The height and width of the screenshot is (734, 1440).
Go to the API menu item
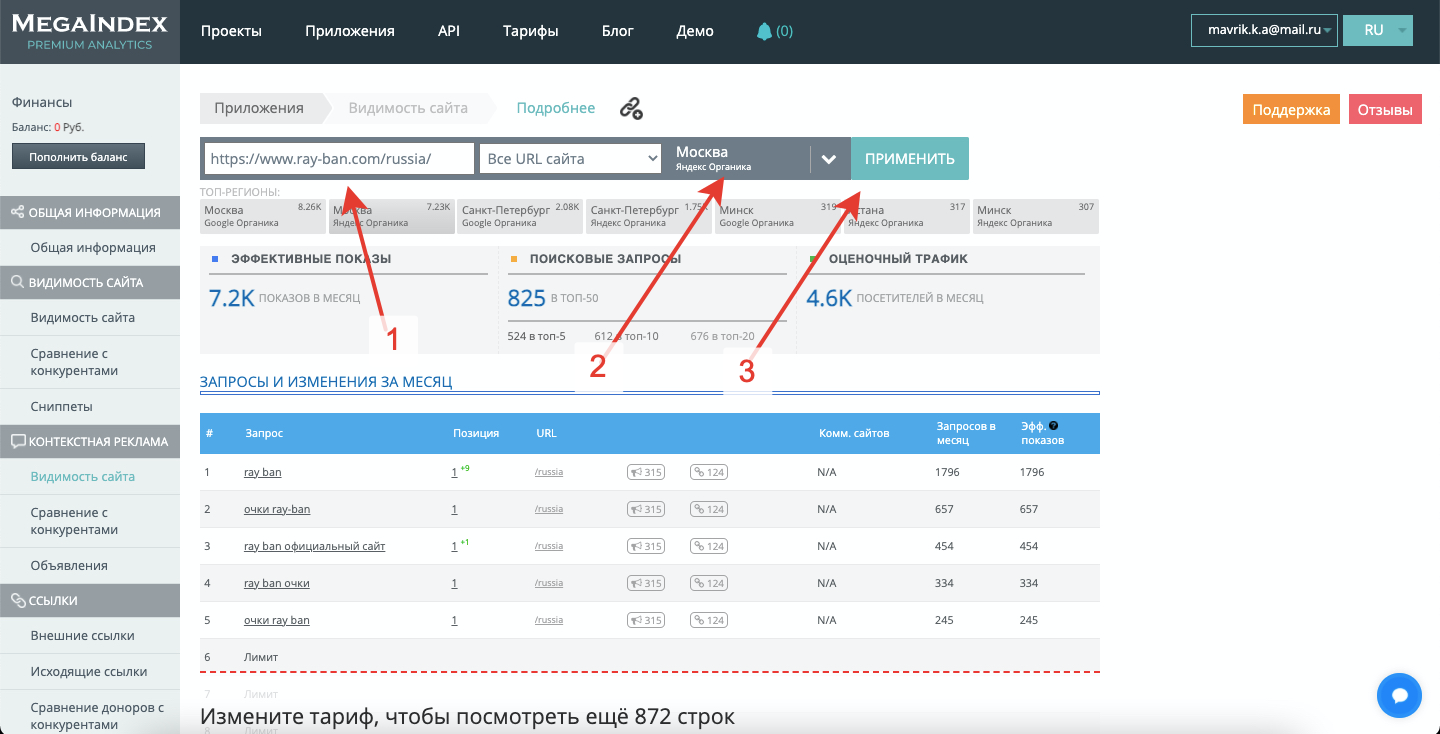point(449,31)
